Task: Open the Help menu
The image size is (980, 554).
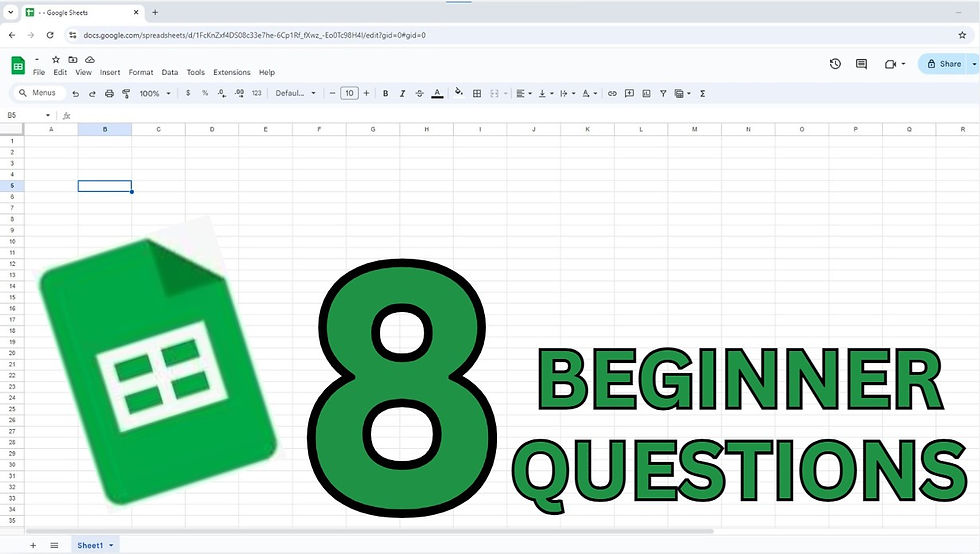Action: [x=267, y=73]
